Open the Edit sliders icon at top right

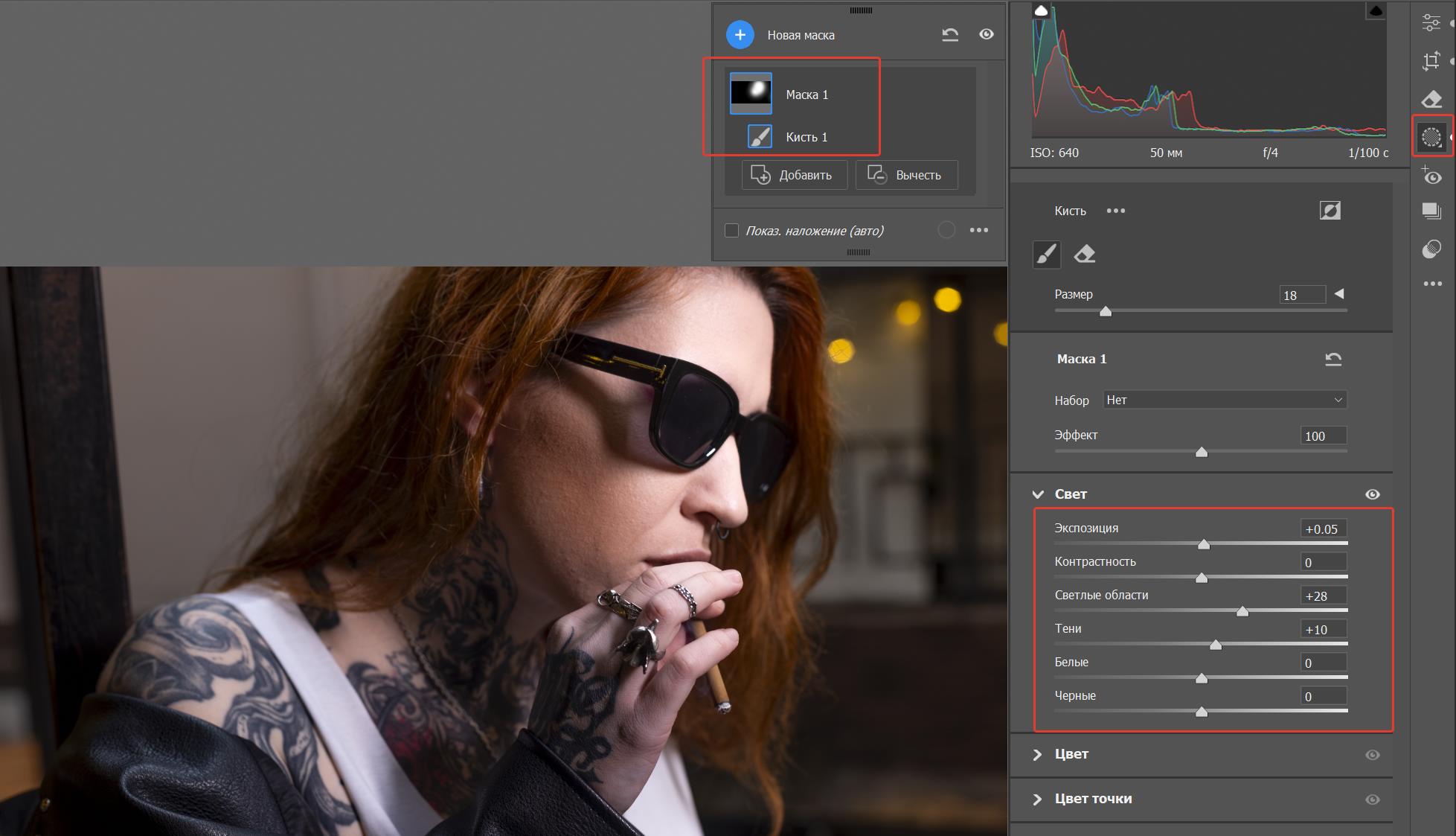tap(1431, 22)
